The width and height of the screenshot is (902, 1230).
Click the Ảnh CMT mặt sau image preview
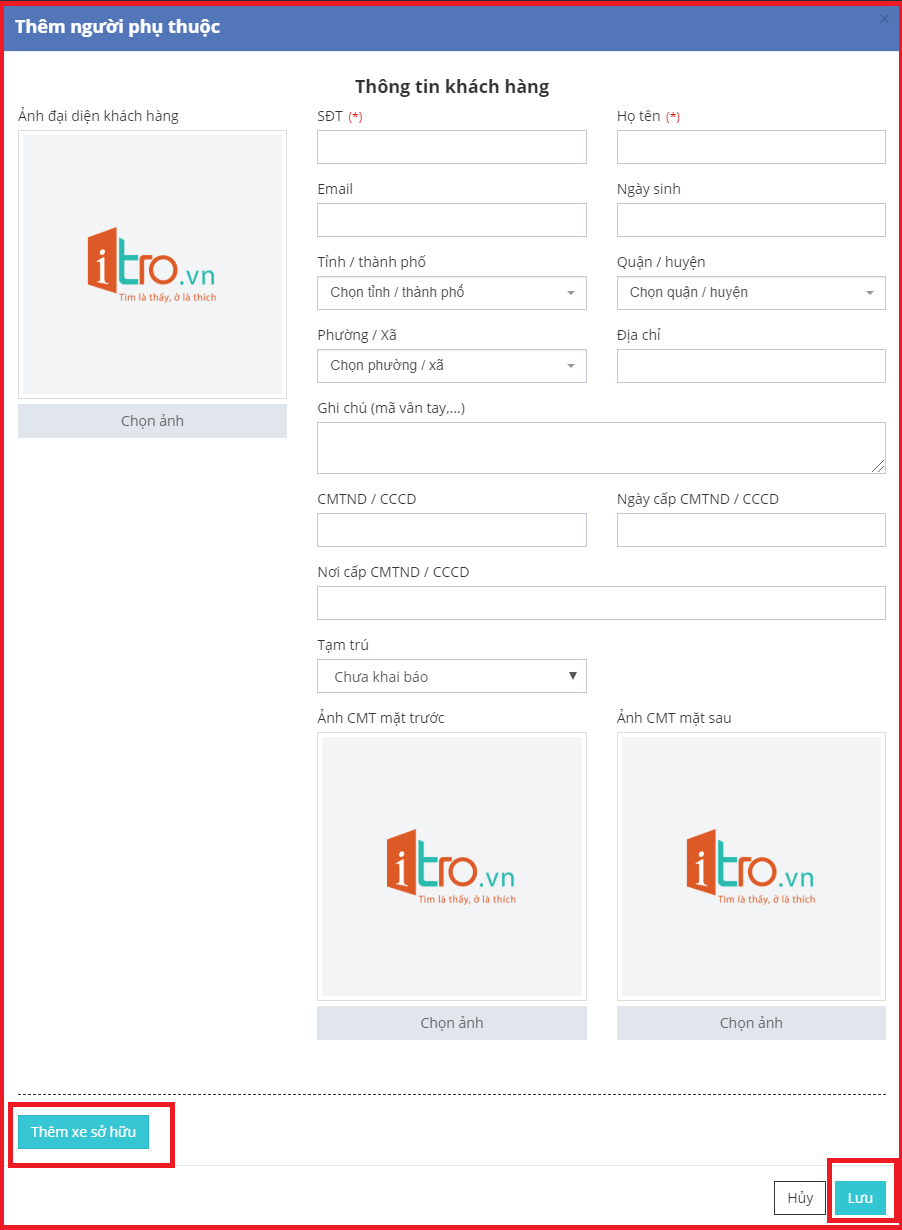pos(751,866)
